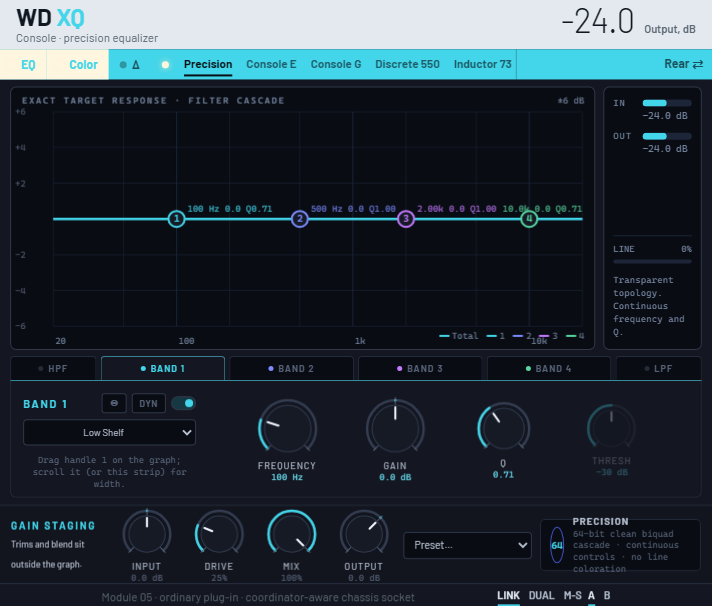The image size is (712, 606).
Task: Click the MIX knob
Action: pyautogui.click(x=292, y=534)
